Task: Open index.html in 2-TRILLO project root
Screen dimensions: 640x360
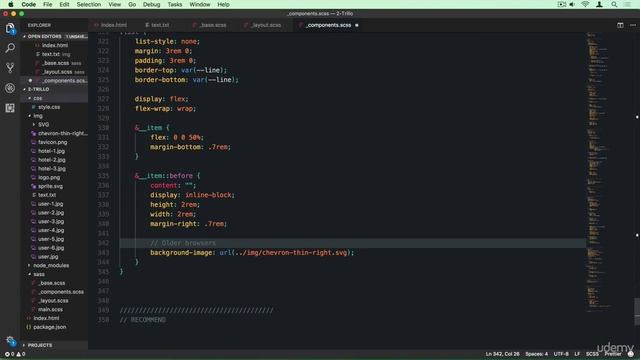Action: point(46,318)
